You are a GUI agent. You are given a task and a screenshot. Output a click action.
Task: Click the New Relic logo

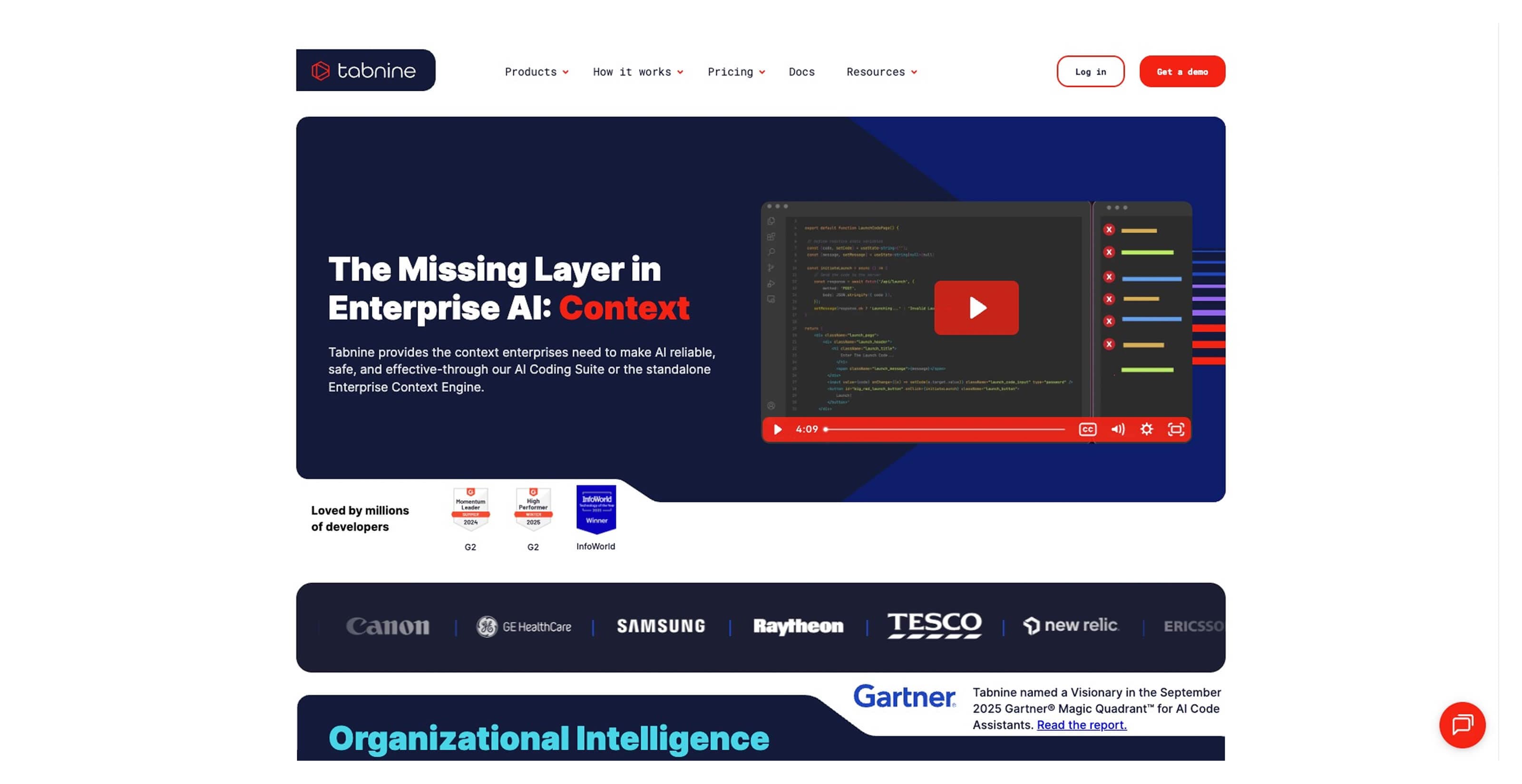pyautogui.click(x=1071, y=625)
